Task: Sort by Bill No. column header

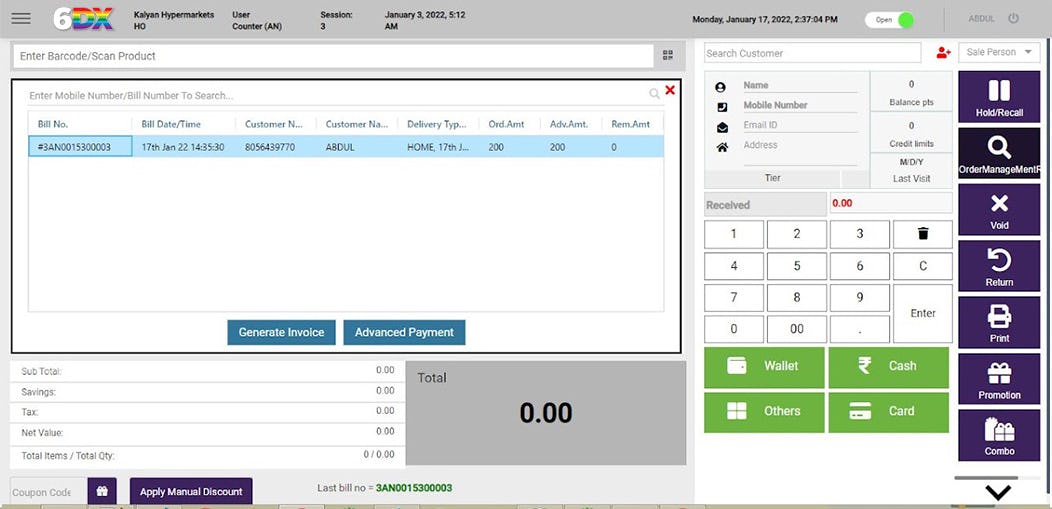Action: 80,124
